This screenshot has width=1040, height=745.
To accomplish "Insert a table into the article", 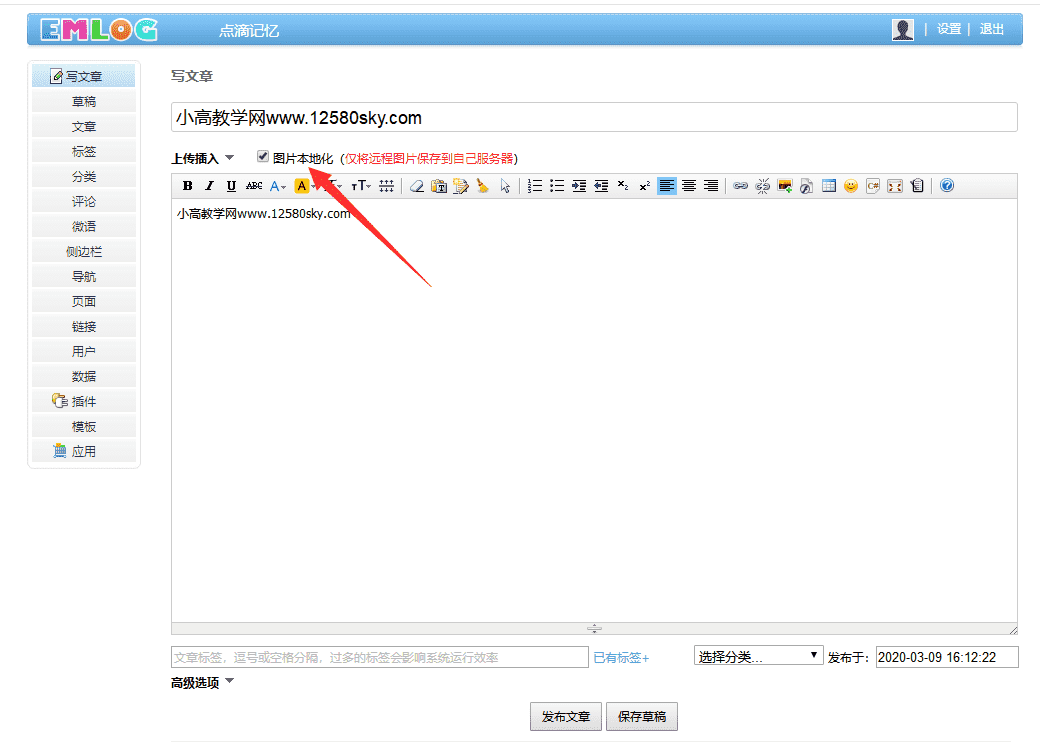I will 828,186.
